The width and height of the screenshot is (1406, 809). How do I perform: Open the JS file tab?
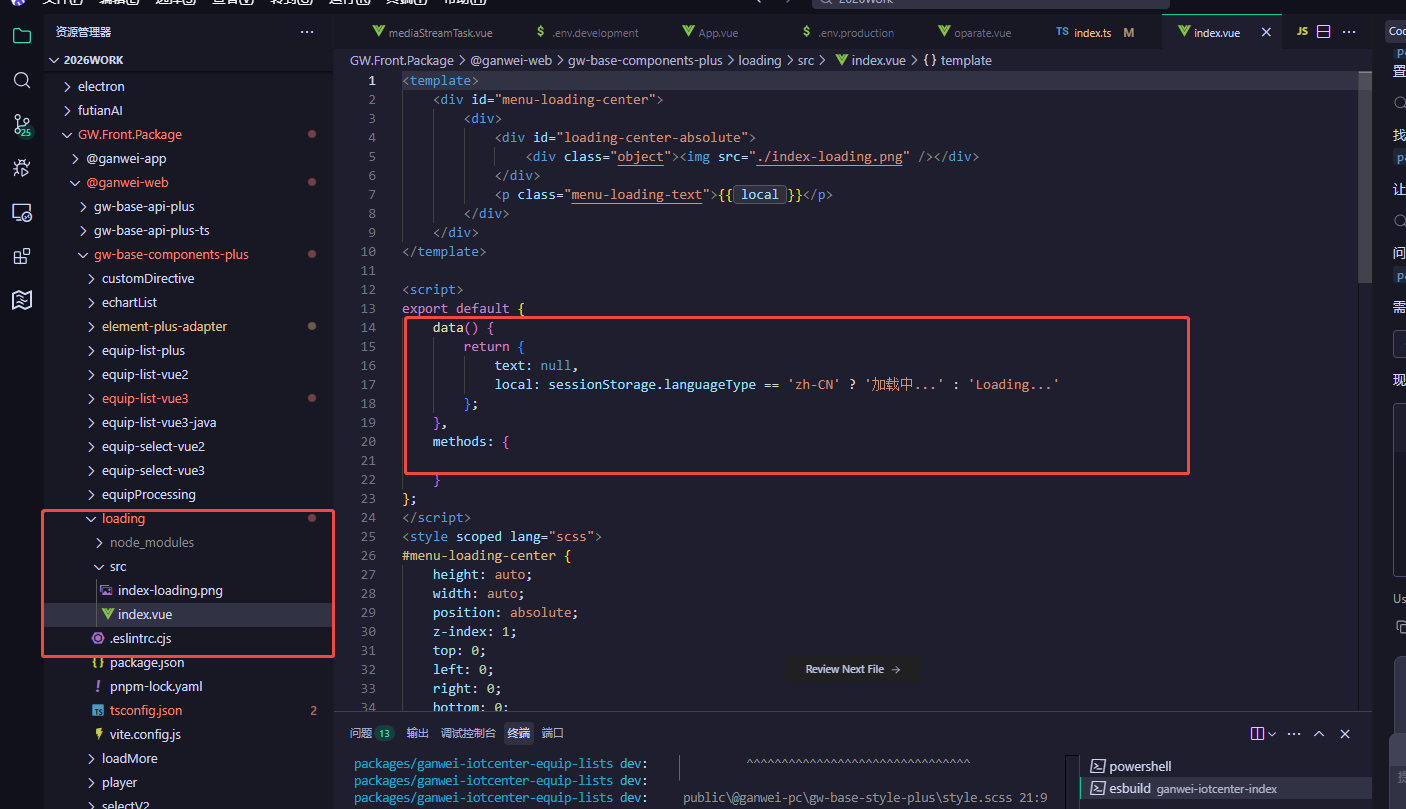coord(1301,32)
